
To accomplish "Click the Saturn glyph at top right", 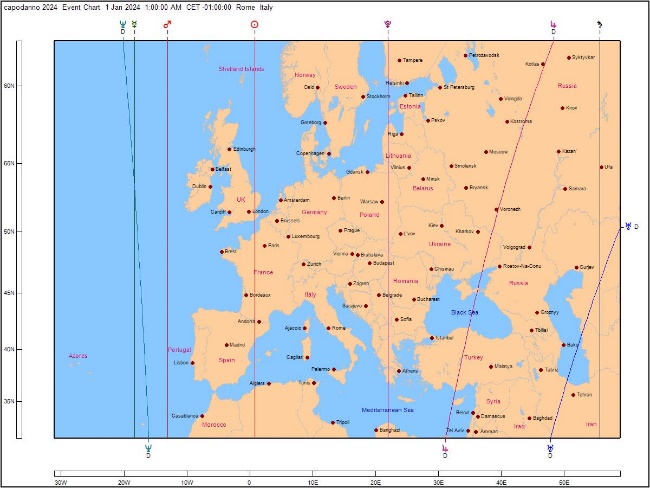I will click(600, 24).
